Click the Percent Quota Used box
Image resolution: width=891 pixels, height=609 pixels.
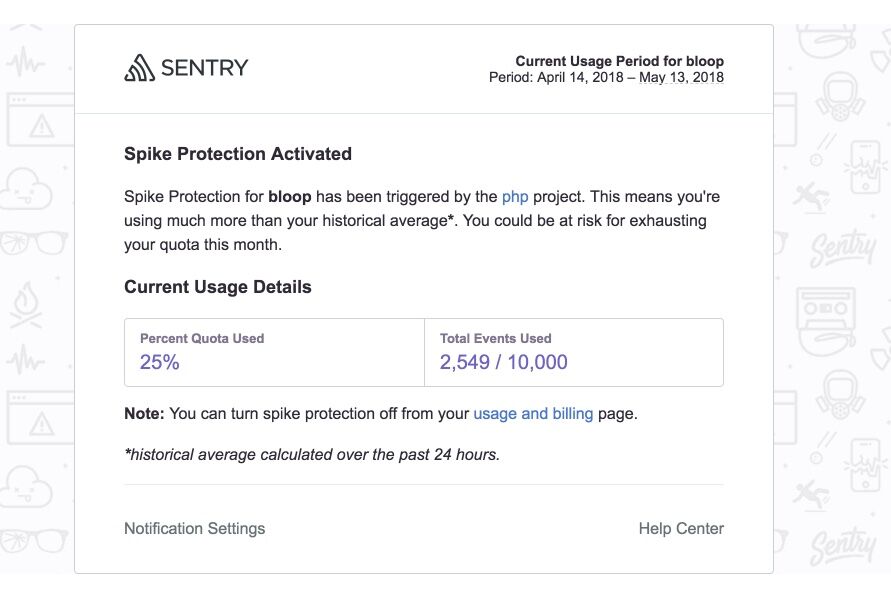pos(274,352)
